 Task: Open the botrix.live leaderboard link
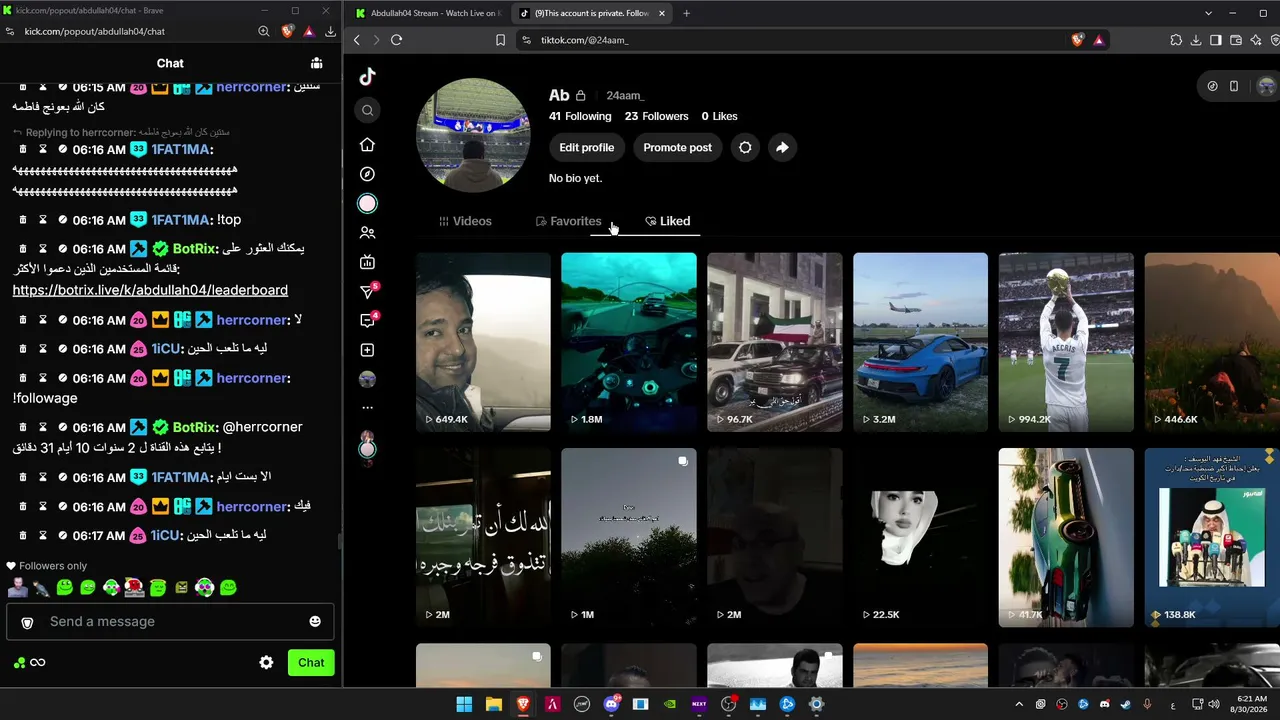click(150, 290)
